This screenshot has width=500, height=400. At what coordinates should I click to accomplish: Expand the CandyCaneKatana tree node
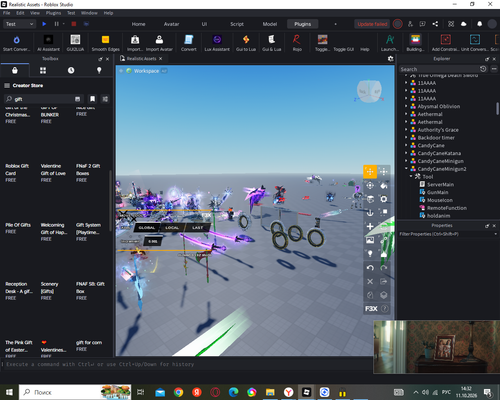pos(406,153)
